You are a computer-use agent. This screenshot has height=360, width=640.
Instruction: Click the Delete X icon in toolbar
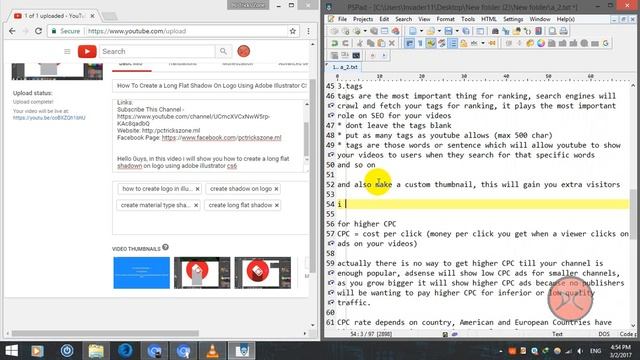coord(392,43)
